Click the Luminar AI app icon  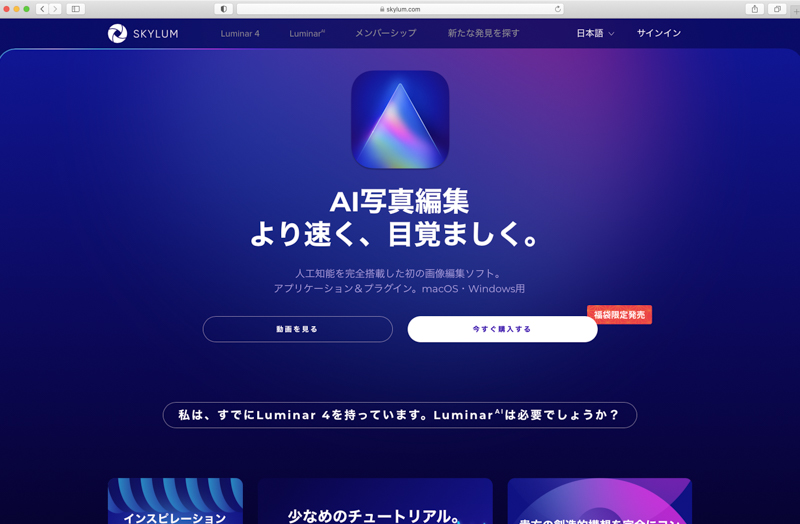tap(400, 120)
